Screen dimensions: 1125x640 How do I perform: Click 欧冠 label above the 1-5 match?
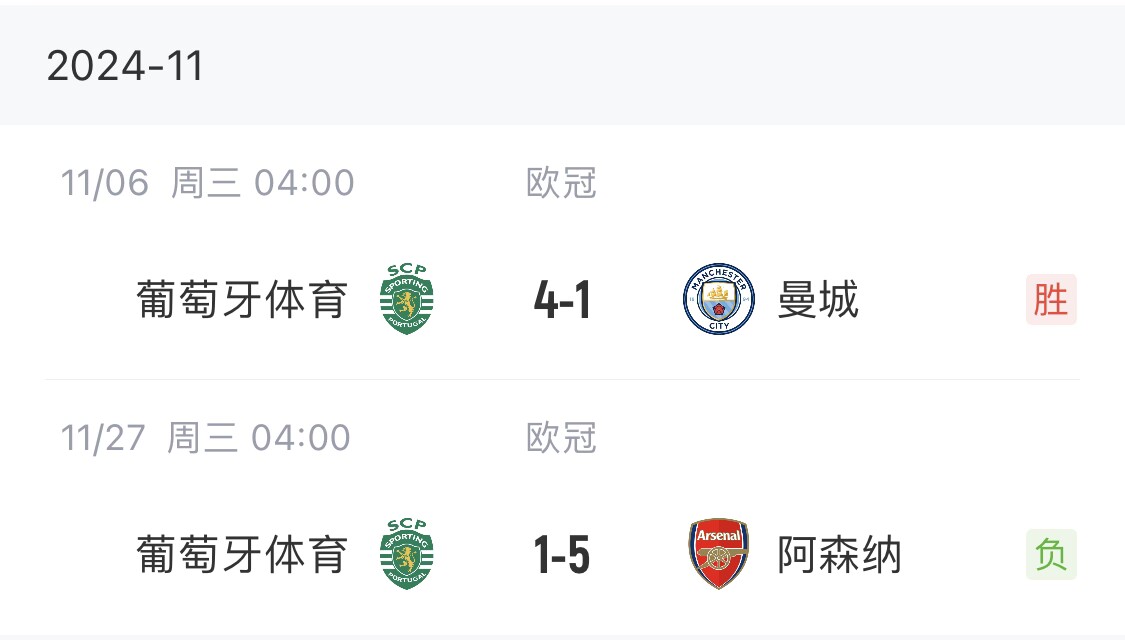click(x=561, y=438)
